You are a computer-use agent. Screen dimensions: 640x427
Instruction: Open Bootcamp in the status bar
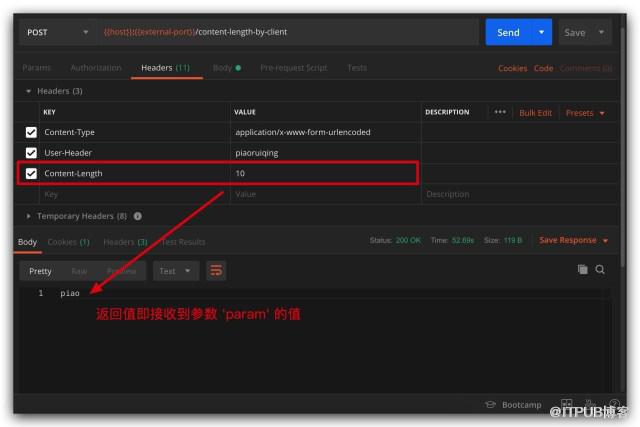(513, 405)
